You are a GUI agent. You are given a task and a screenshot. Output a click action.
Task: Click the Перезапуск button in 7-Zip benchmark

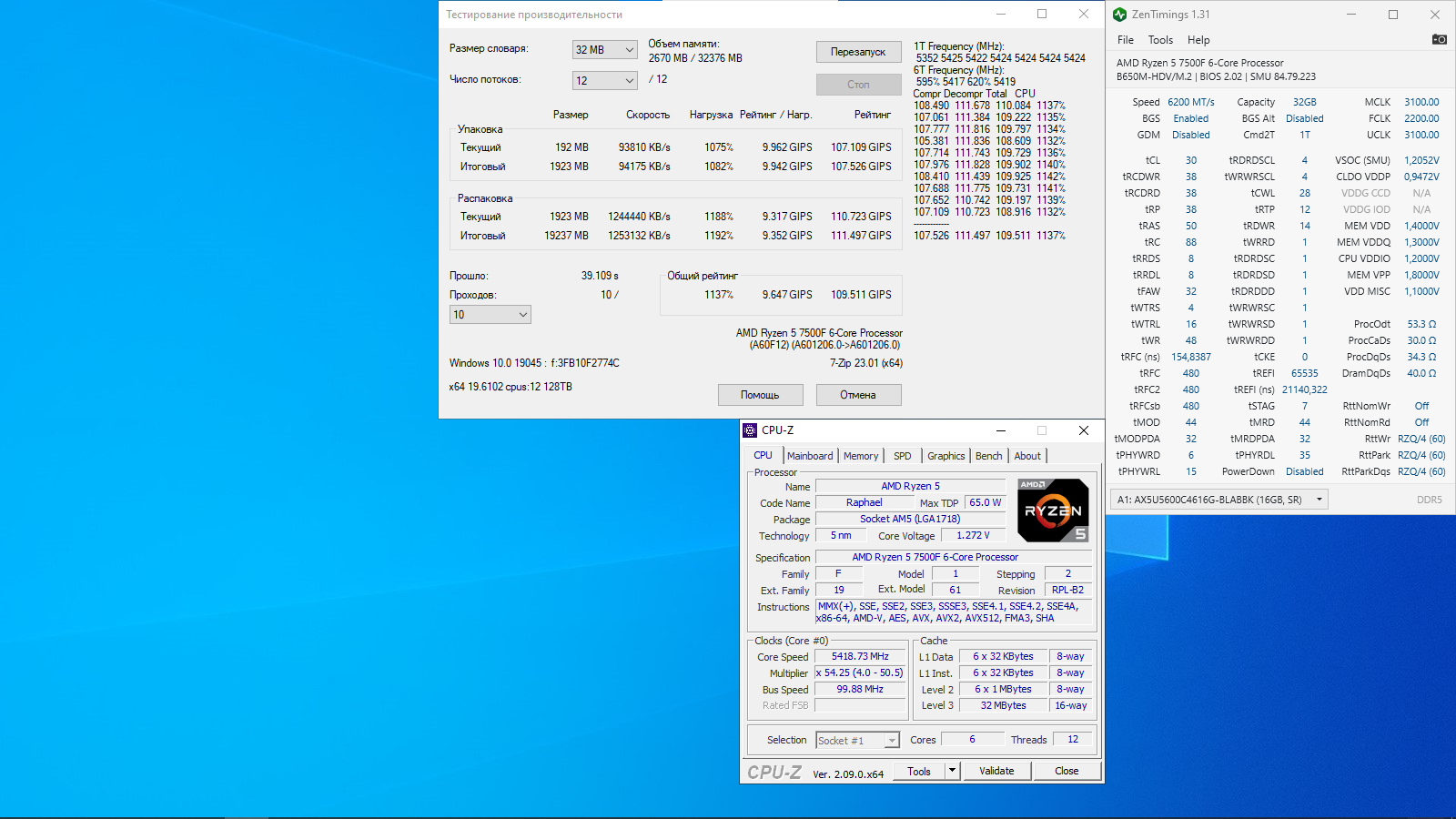pyautogui.click(x=858, y=52)
